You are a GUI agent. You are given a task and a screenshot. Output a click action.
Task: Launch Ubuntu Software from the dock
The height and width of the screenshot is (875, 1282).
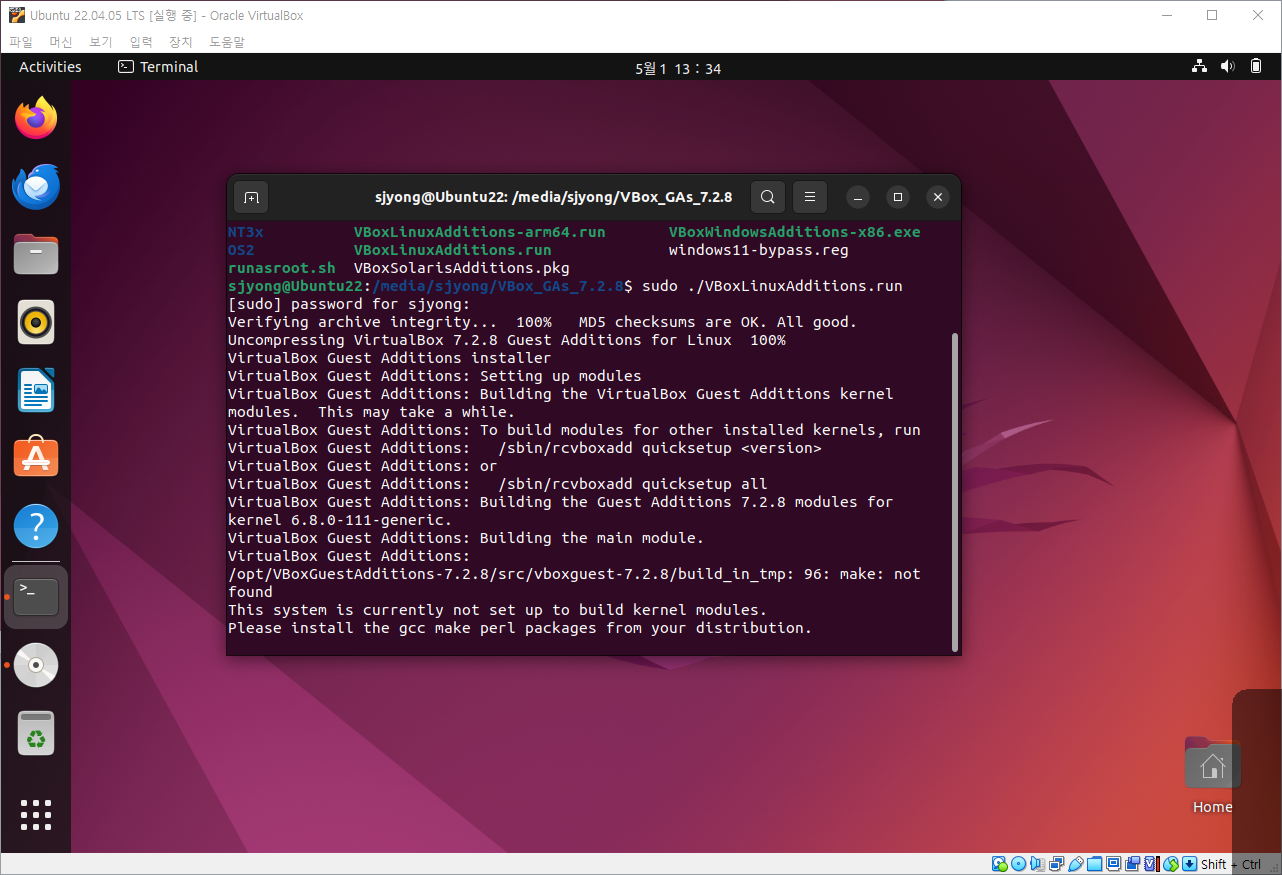point(36,458)
